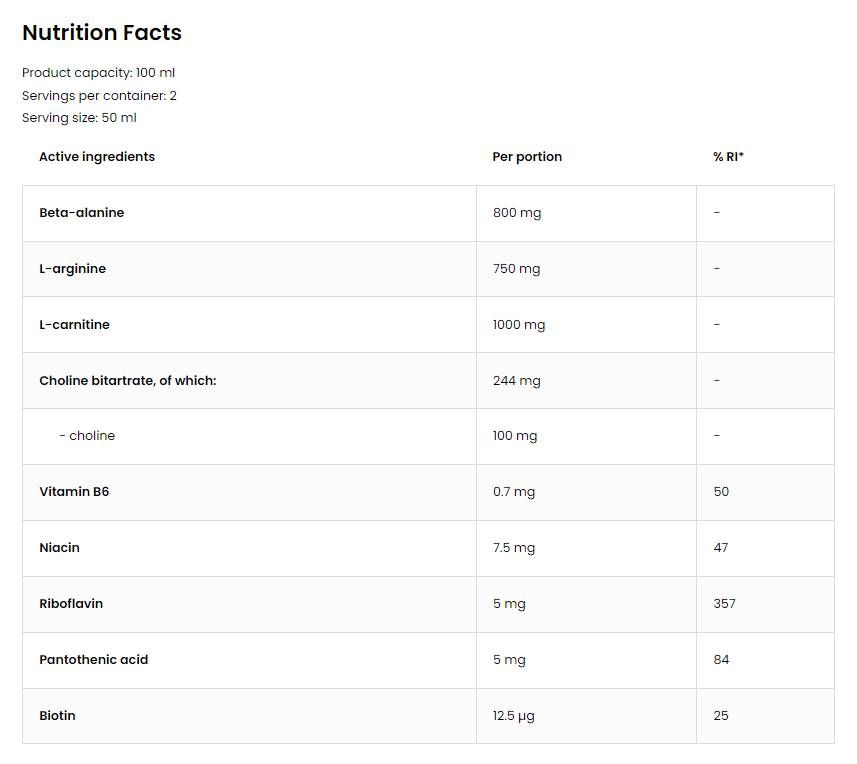
Task: Click Choline bitartrate, of which label
Action: [127, 380]
